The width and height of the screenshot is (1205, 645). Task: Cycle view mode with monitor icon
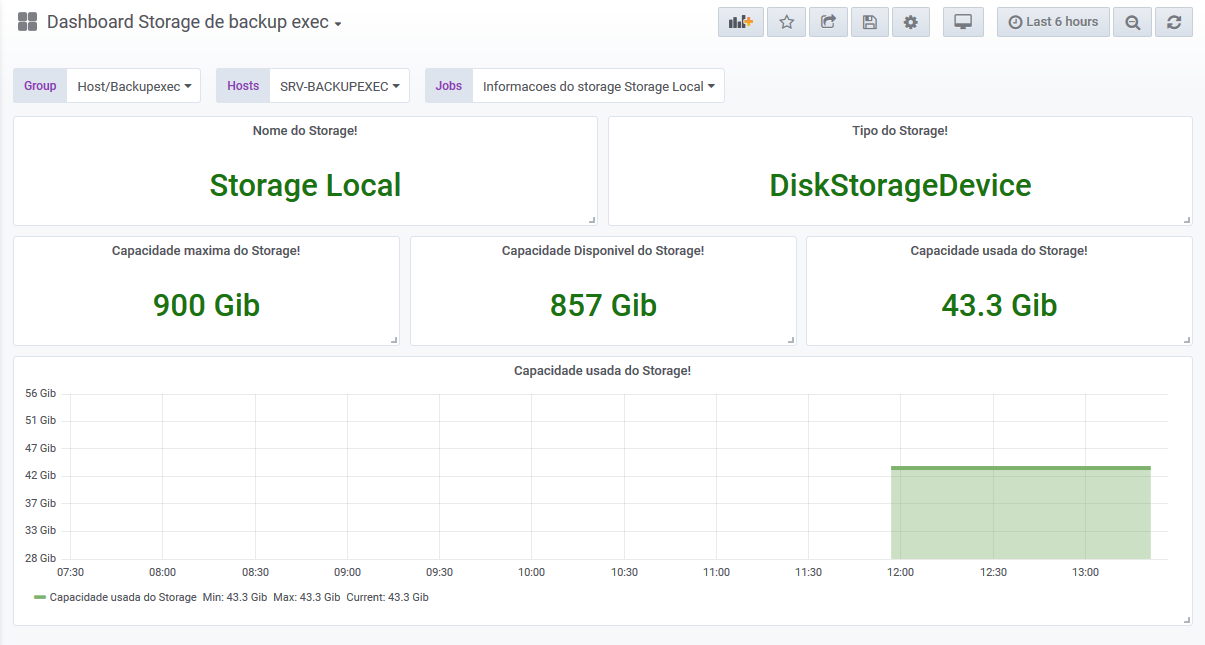(x=963, y=22)
